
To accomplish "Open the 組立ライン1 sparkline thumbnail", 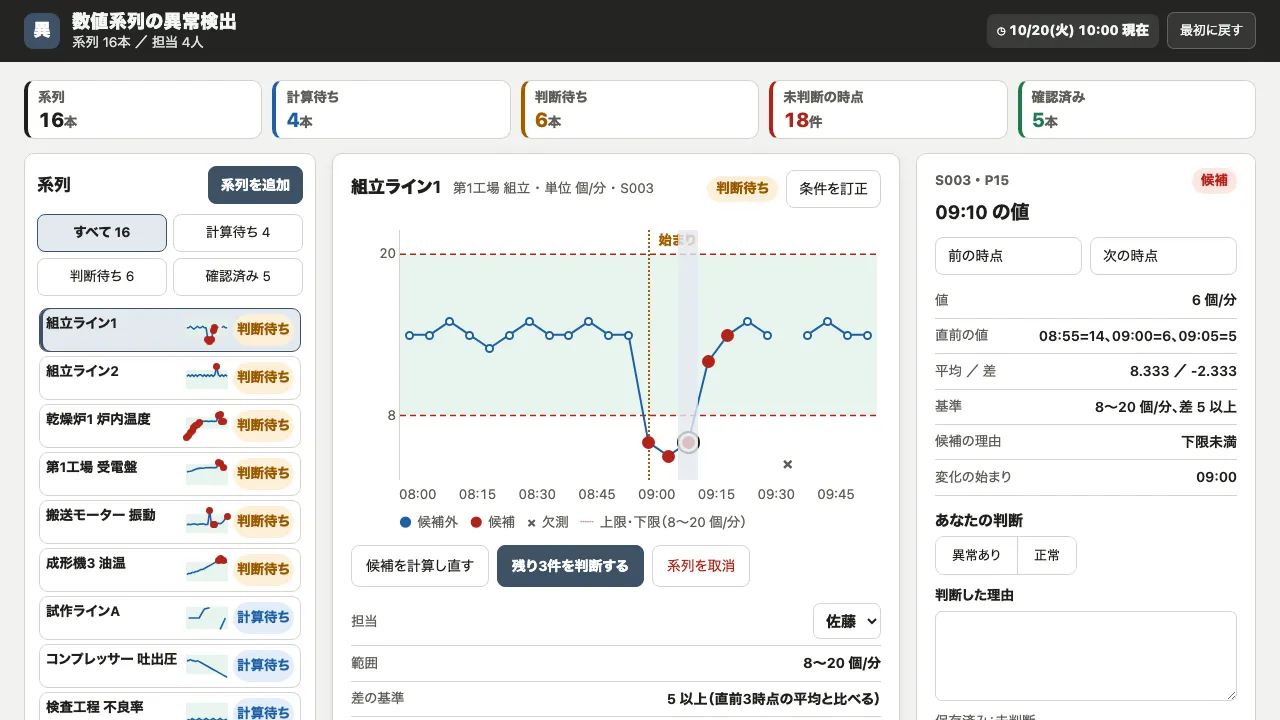I will (207, 329).
